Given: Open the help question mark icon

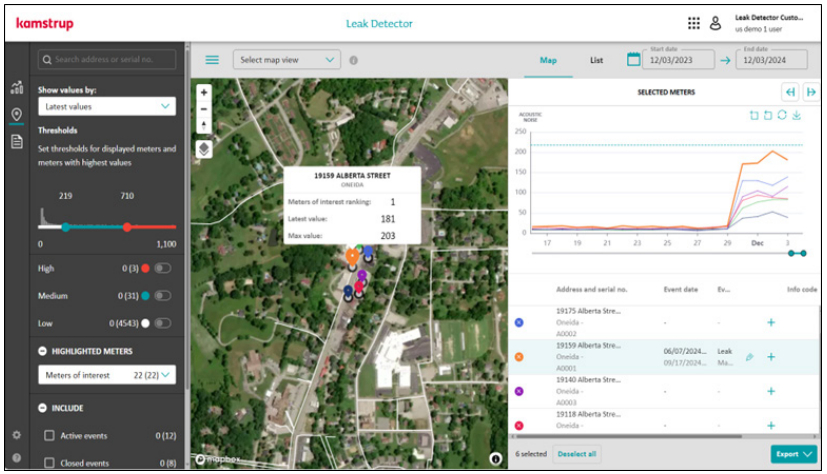Looking at the screenshot, I should click(x=17, y=458).
